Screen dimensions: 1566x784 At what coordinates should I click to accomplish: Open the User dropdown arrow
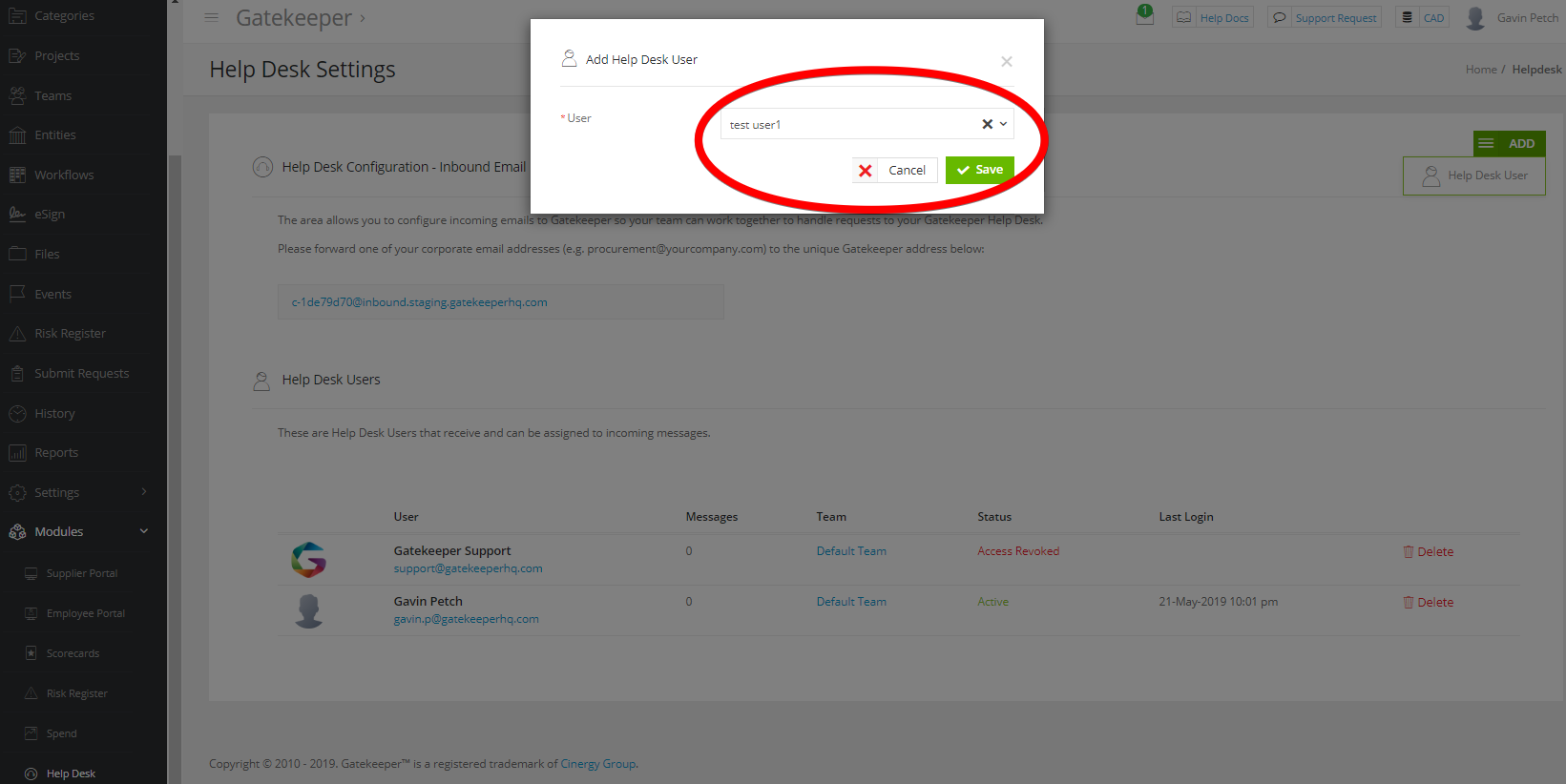click(x=1004, y=124)
